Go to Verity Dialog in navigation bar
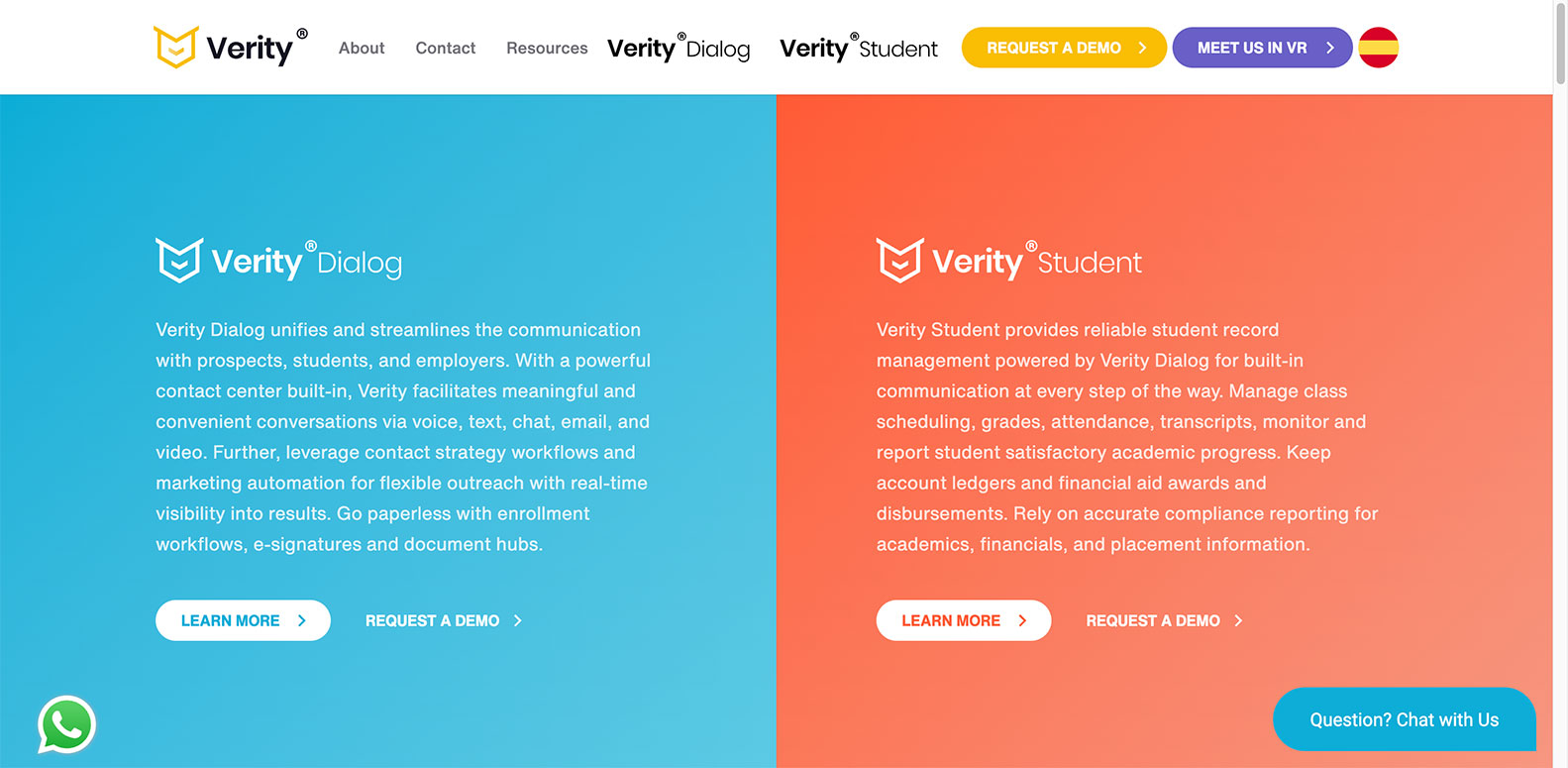Viewport: 1568px width, 768px height. coord(679,48)
